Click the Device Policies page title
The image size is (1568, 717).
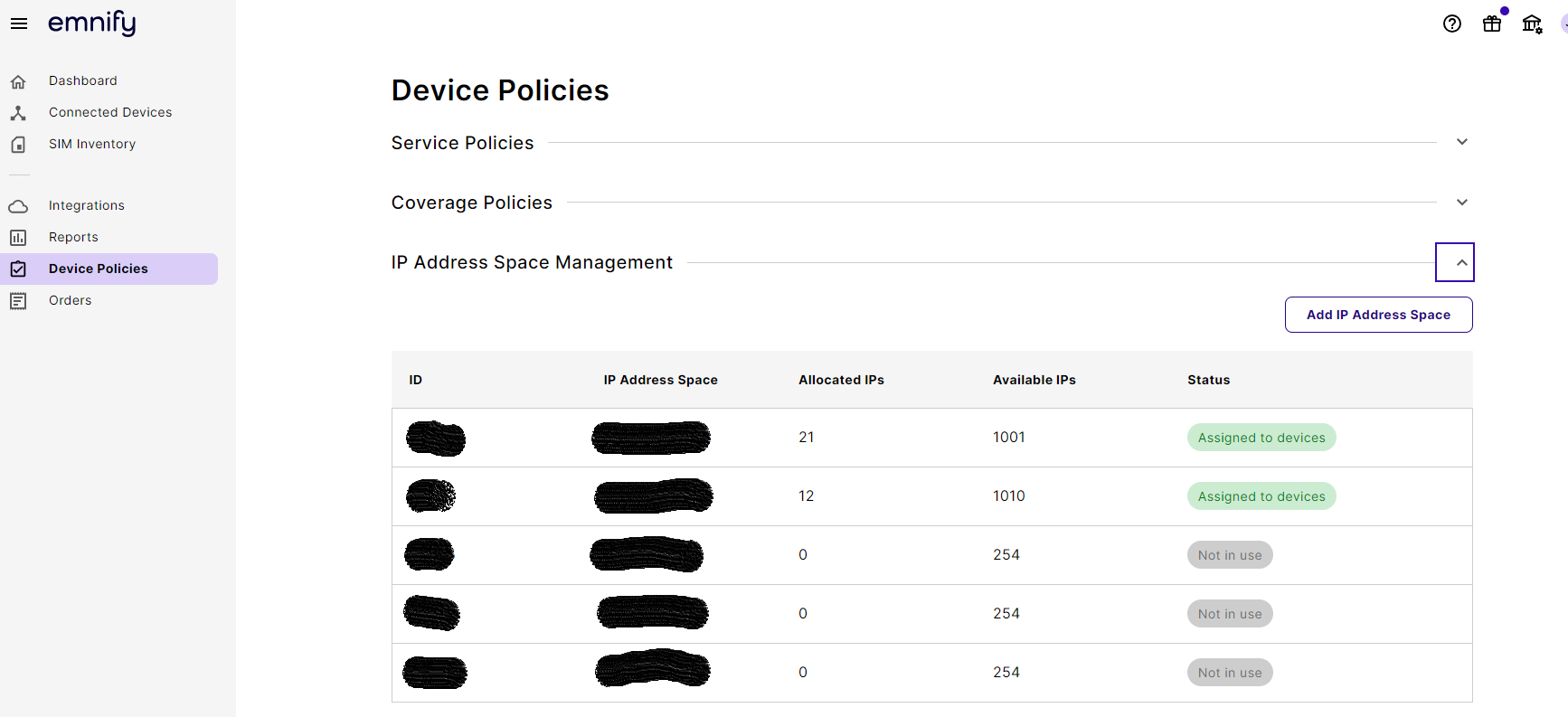coord(500,90)
